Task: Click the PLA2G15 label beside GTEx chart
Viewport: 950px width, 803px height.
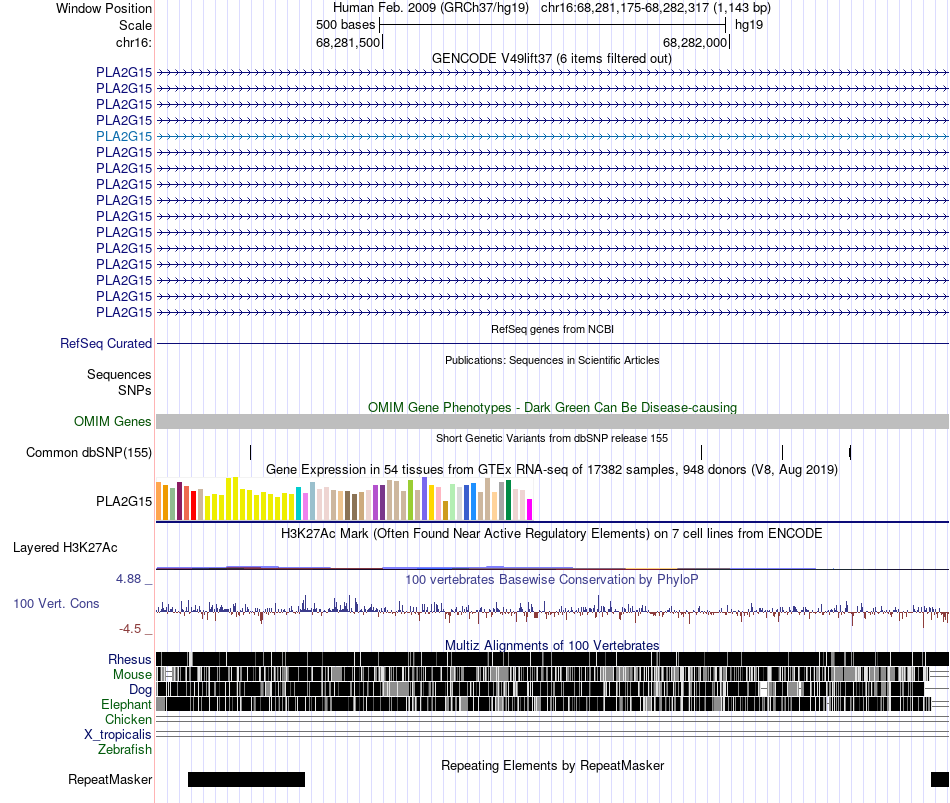Action: pyautogui.click(x=124, y=501)
